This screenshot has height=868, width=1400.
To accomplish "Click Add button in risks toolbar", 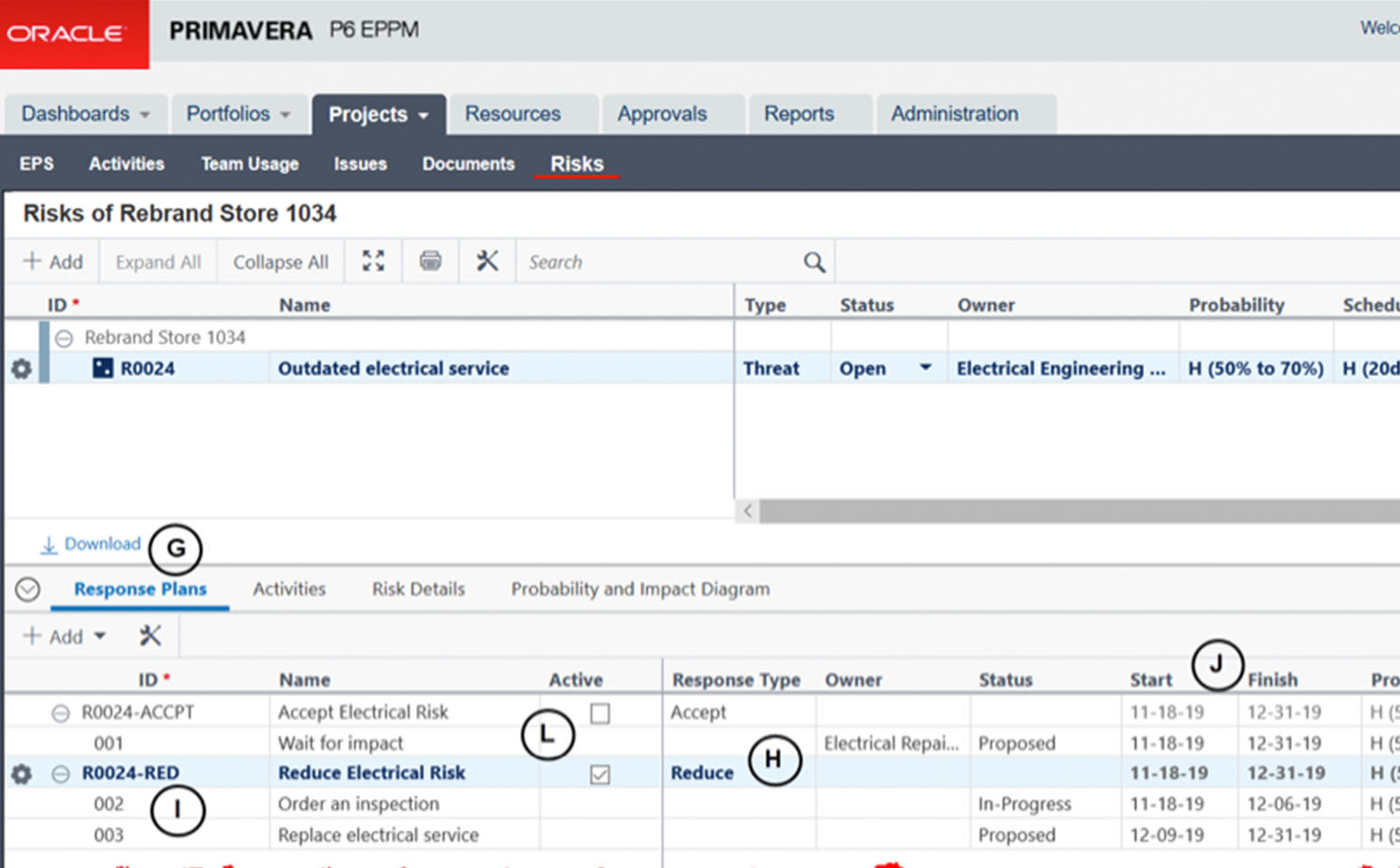I will point(52,261).
